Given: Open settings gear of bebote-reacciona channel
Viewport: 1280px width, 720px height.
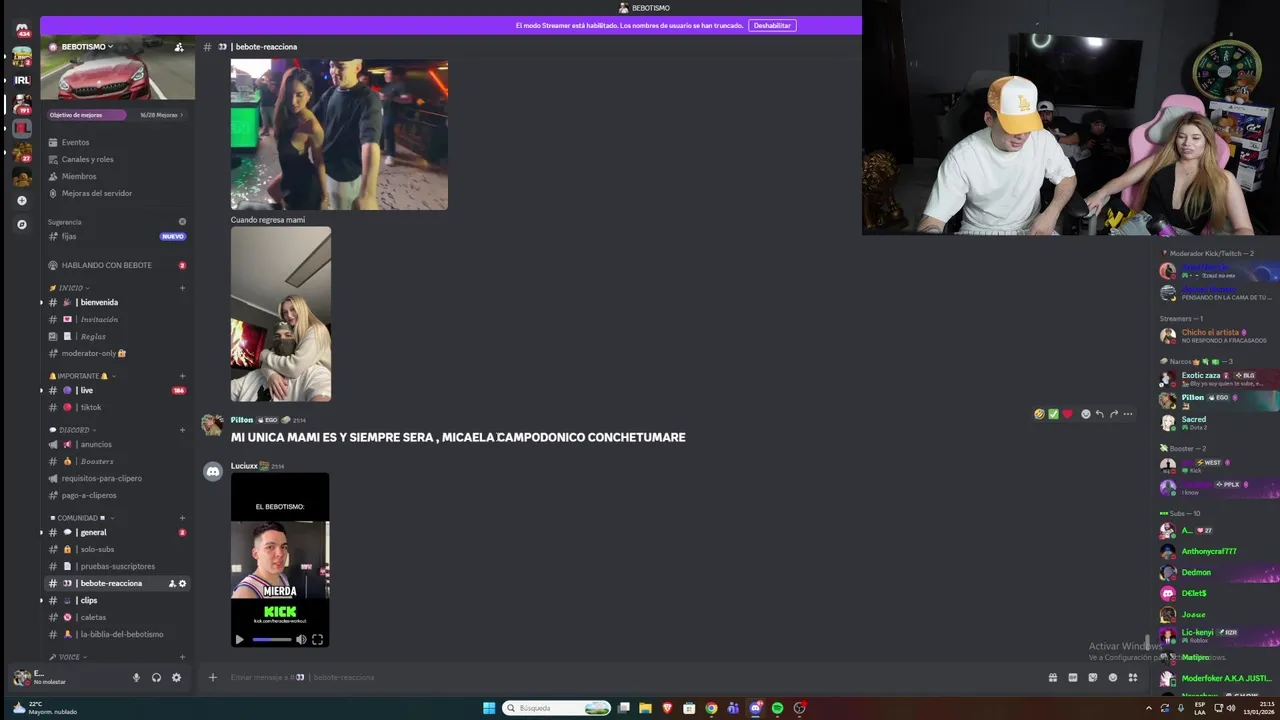Looking at the screenshot, I should pos(182,583).
